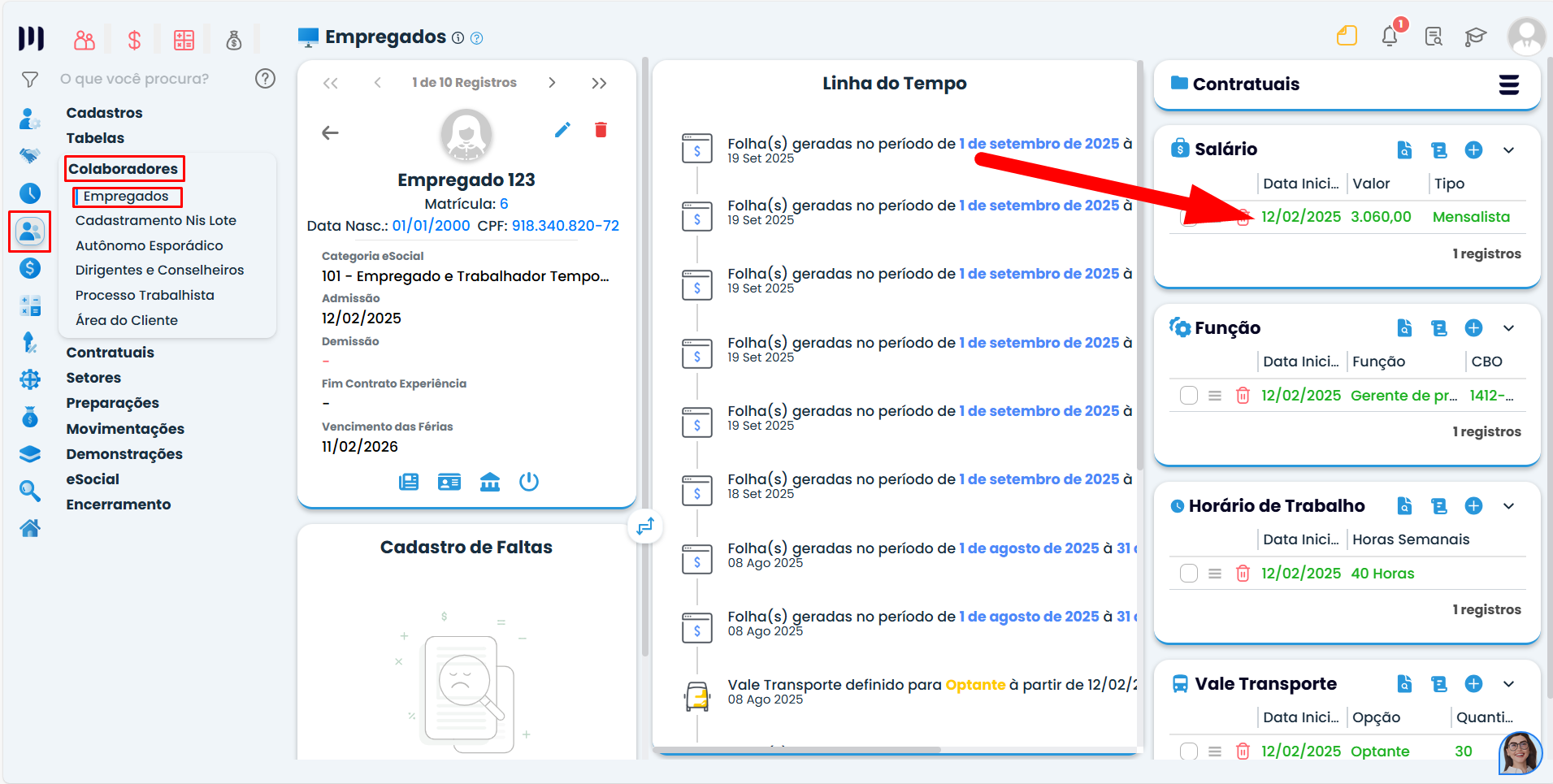Add a new Função record

[1473, 328]
